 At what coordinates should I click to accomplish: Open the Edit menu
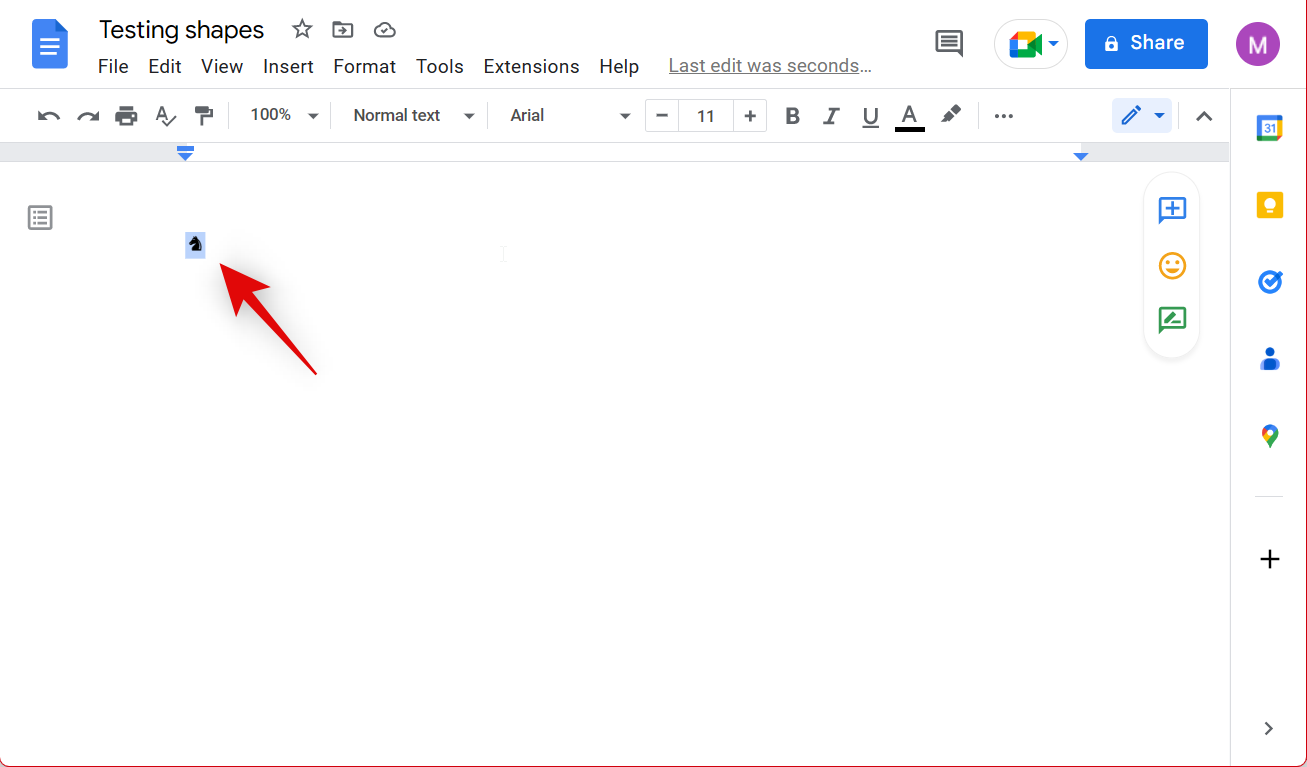coord(165,66)
